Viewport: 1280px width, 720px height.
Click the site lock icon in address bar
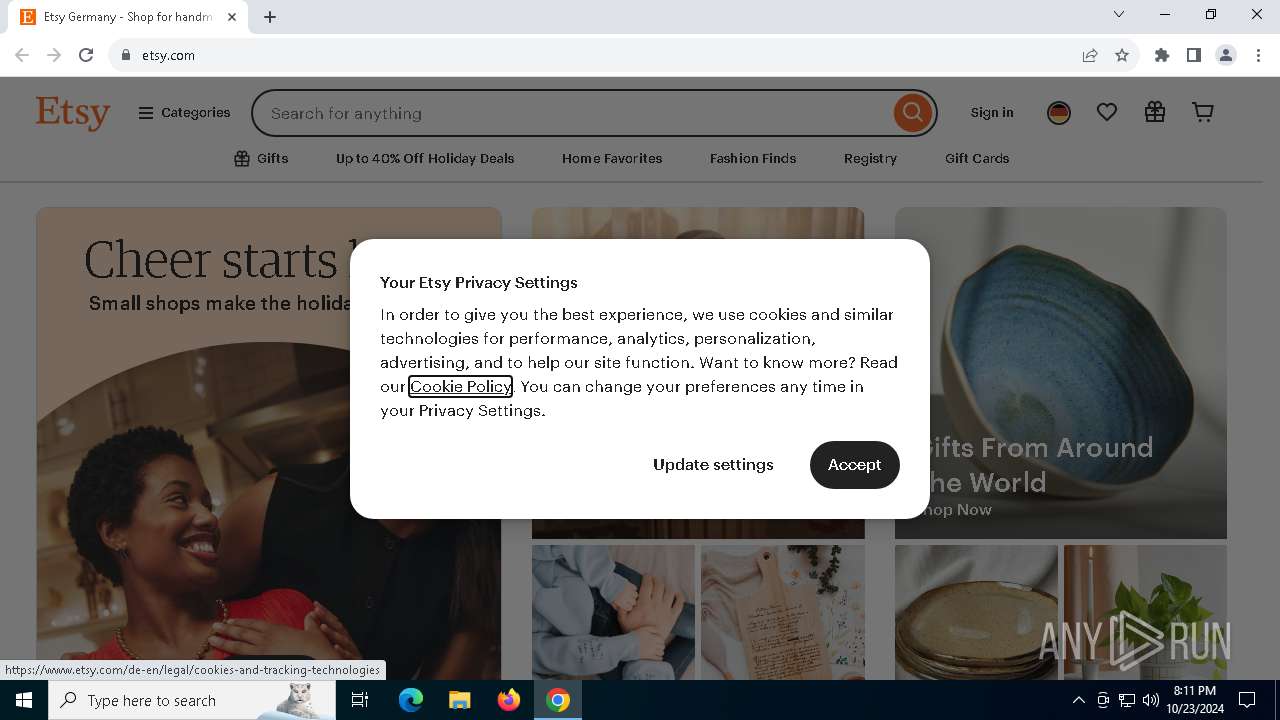(x=126, y=55)
